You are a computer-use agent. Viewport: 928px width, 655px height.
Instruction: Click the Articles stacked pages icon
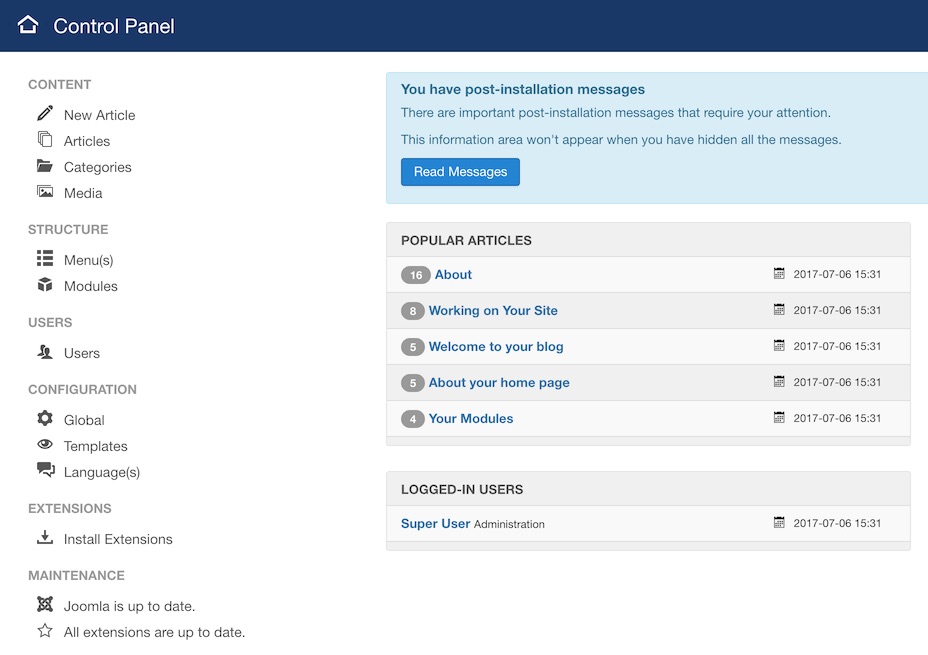coord(45,140)
